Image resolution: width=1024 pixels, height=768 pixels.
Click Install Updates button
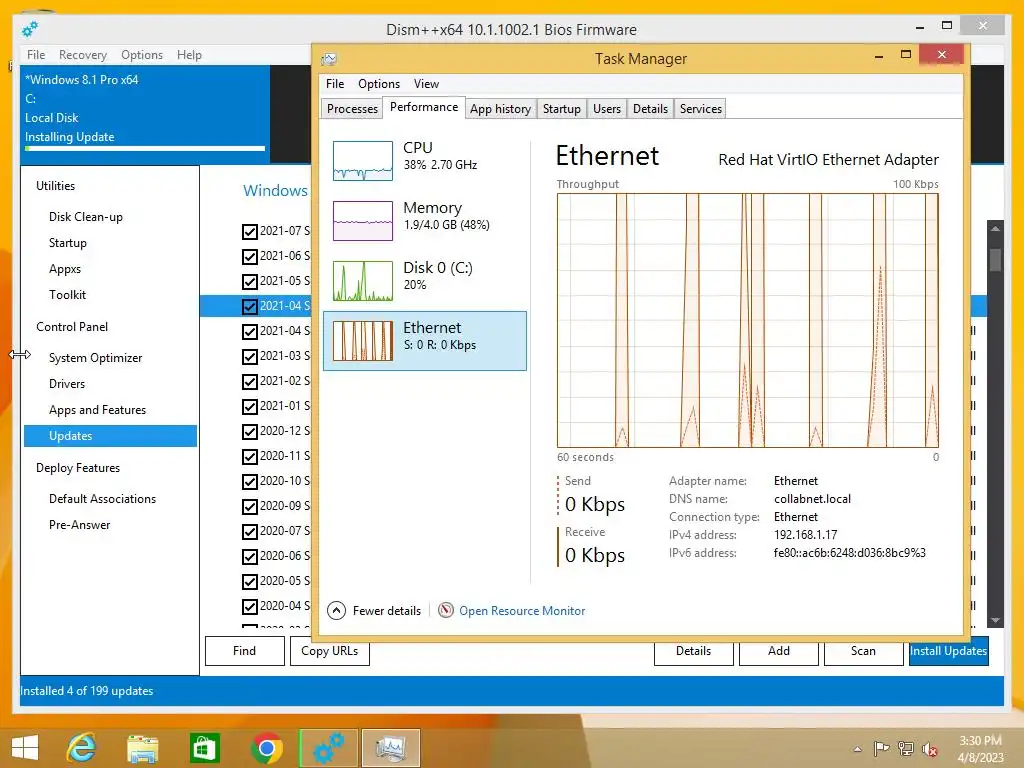coord(948,651)
